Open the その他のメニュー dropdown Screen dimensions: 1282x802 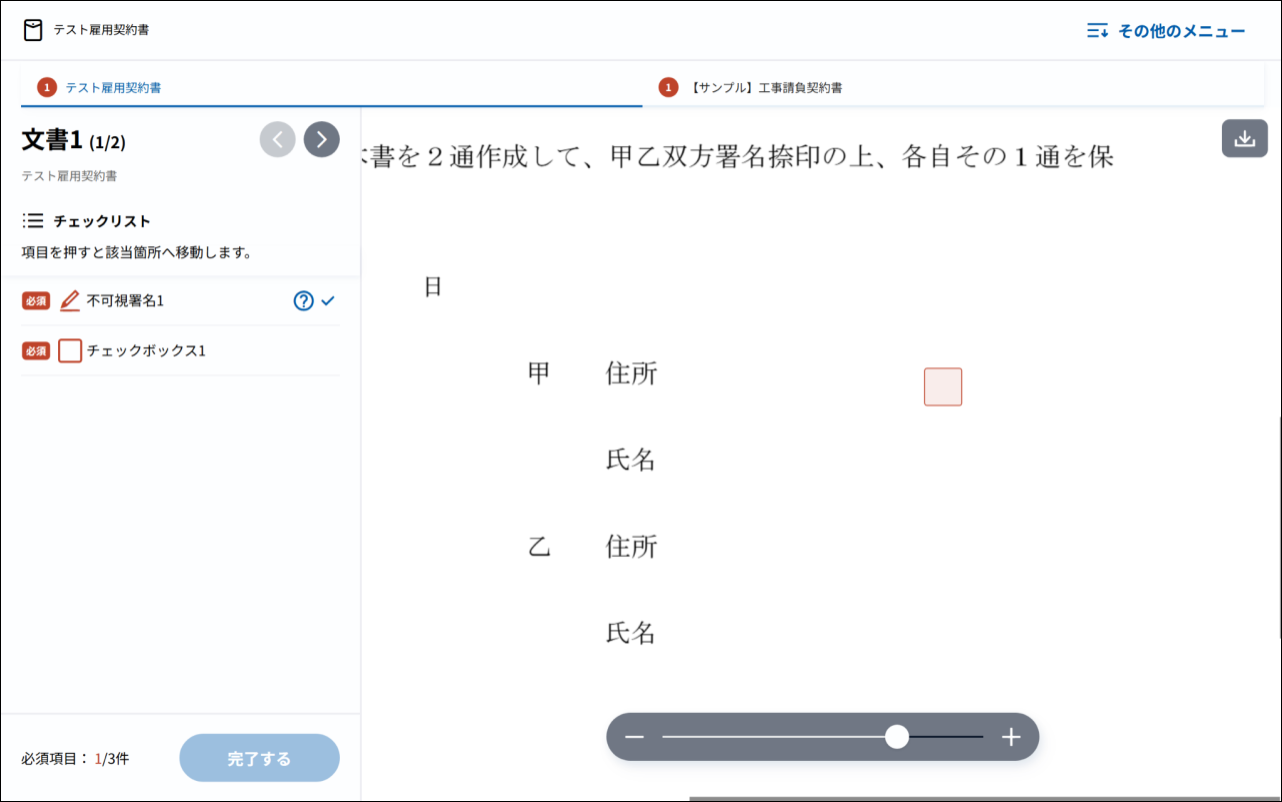(1166, 31)
